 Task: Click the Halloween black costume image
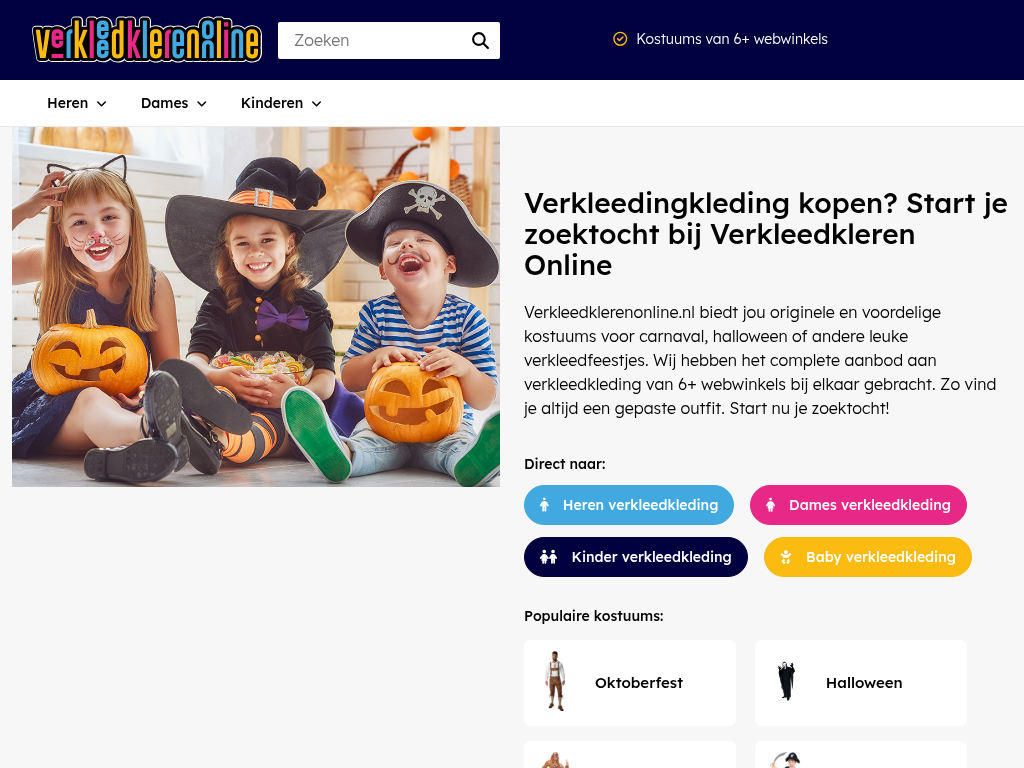tap(787, 681)
